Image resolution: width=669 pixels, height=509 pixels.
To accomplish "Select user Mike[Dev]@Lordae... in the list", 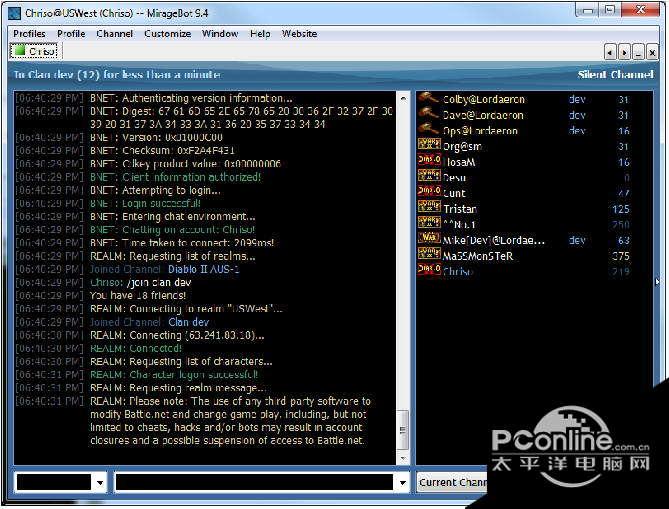I will [494, 241].
